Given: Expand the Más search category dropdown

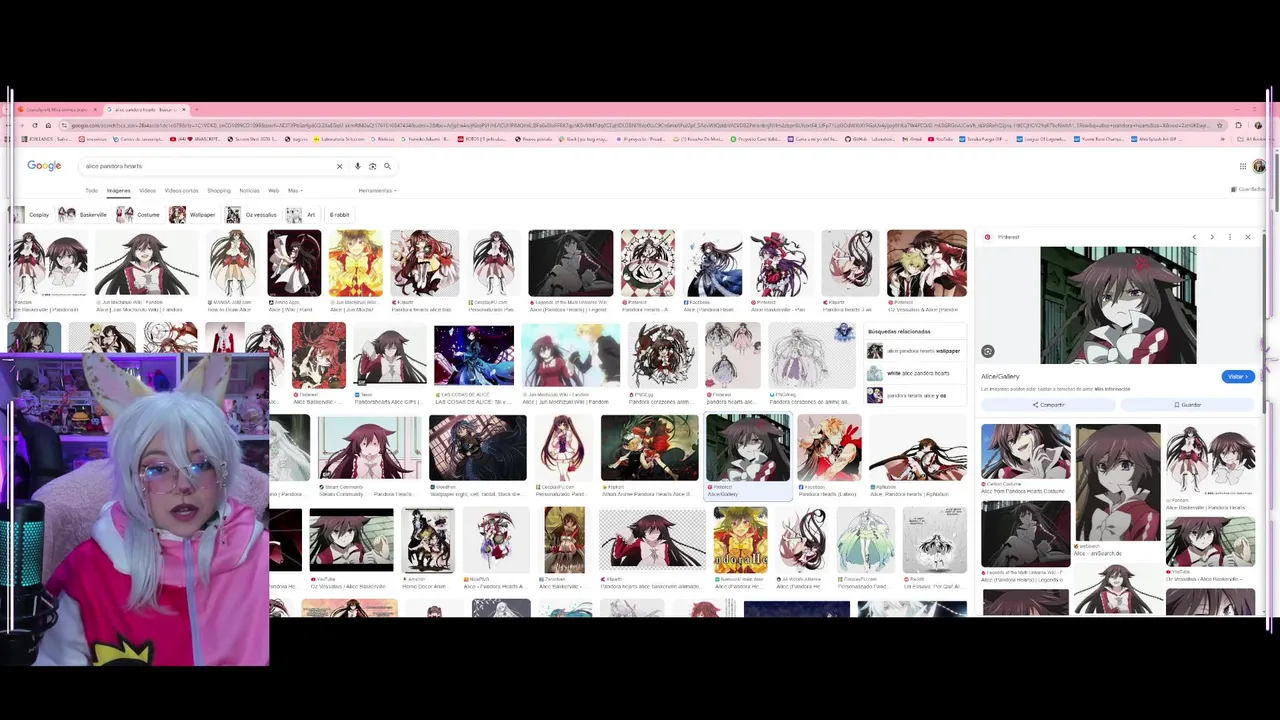Looking at the screenshot, I should [x=294, y=190].
